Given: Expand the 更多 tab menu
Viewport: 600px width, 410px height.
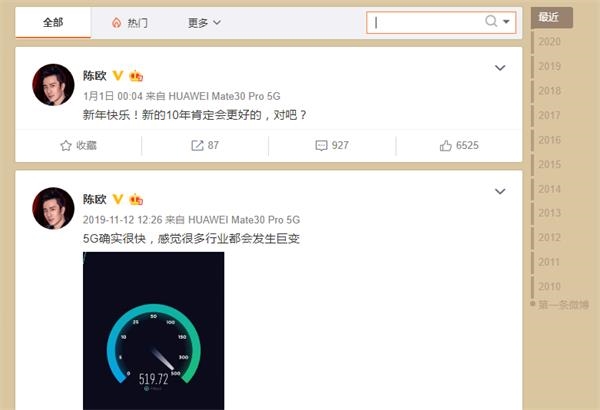Looking at the screenshot, I should [204, 23].
